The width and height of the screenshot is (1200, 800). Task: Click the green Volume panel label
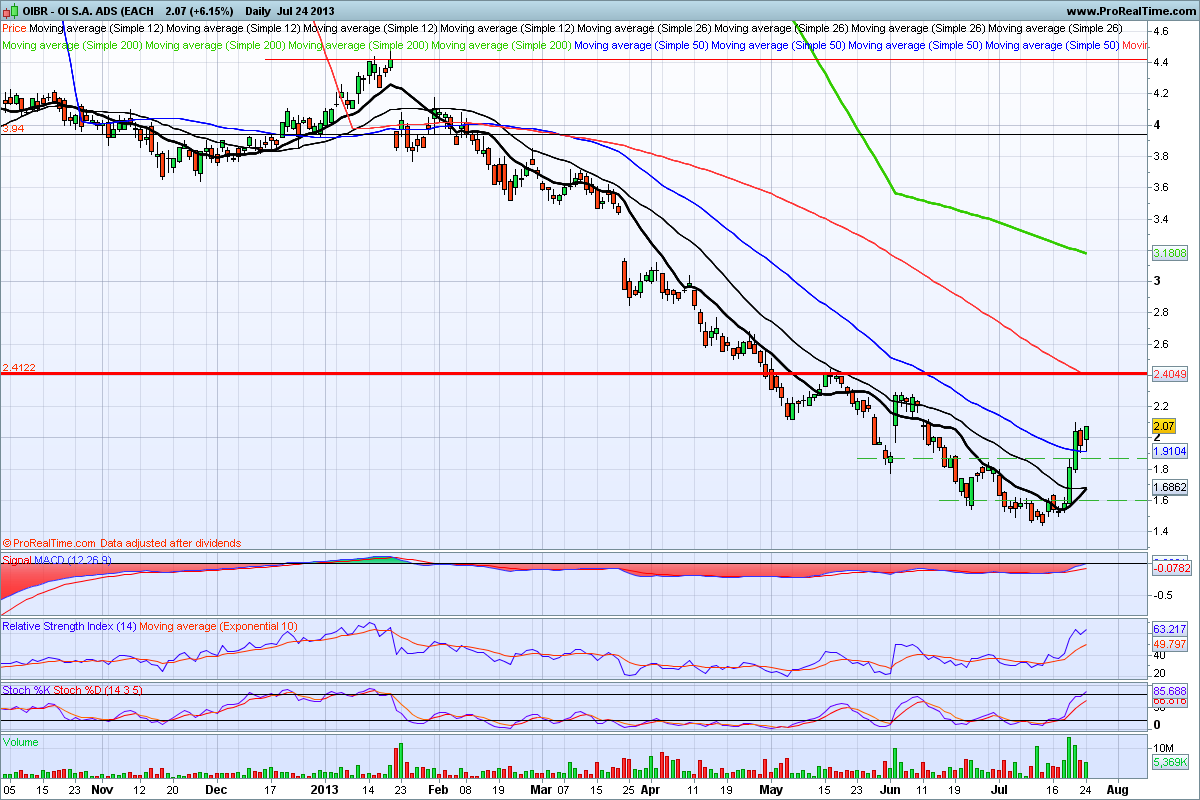click(22, 742)
